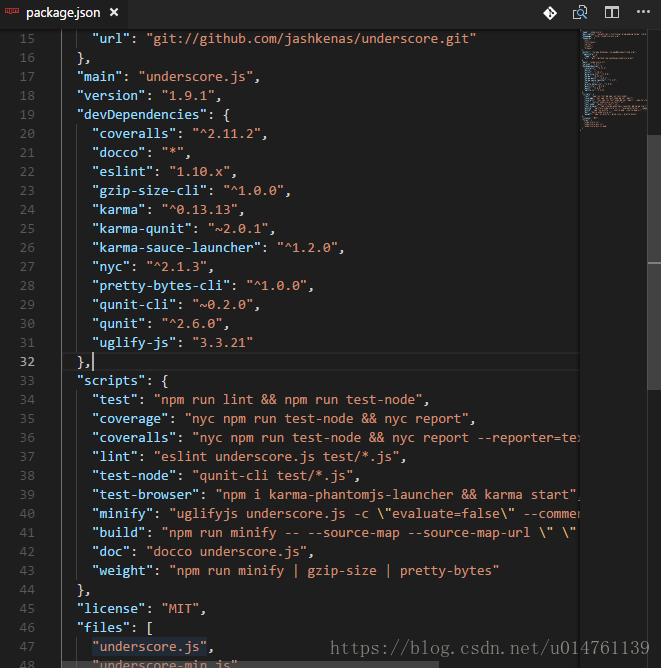
Task: Click the "coveralls" script key on line 36
Action: [x=134, y=438]
